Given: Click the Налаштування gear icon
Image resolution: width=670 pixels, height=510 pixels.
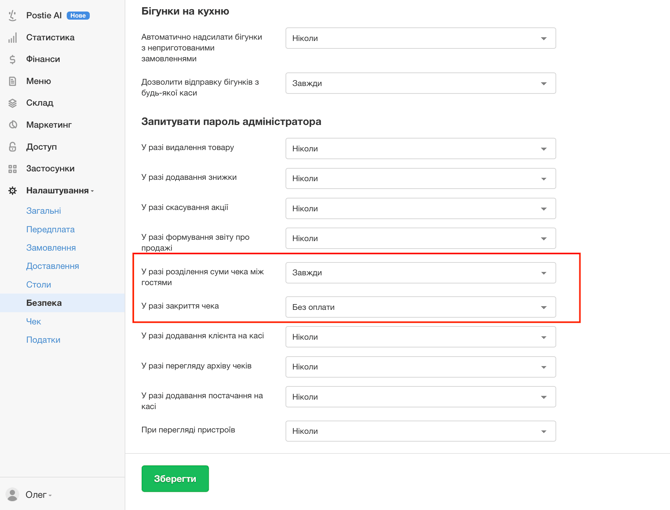Looking at the screenshot, I should point(12,191).
